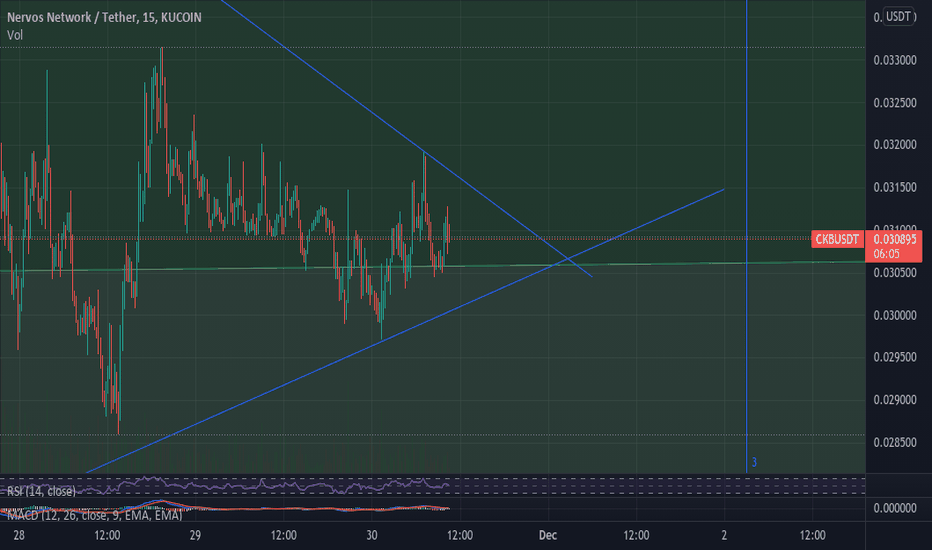
Task: Select the RSI (14, close) indicator label
Action: (x=42, y=491)
